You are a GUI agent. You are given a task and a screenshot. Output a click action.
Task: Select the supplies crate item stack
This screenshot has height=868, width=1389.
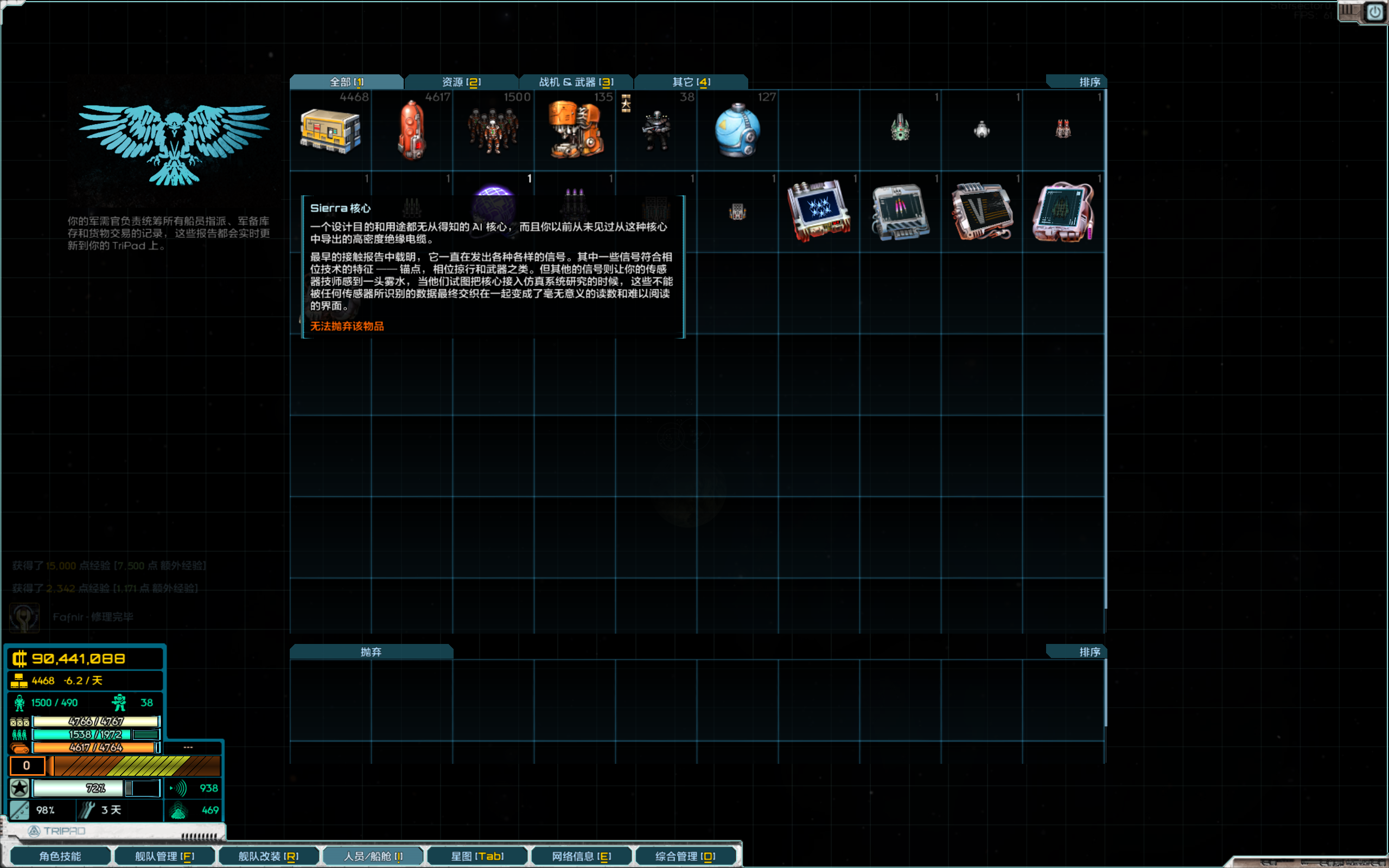(x=330, y=131)
